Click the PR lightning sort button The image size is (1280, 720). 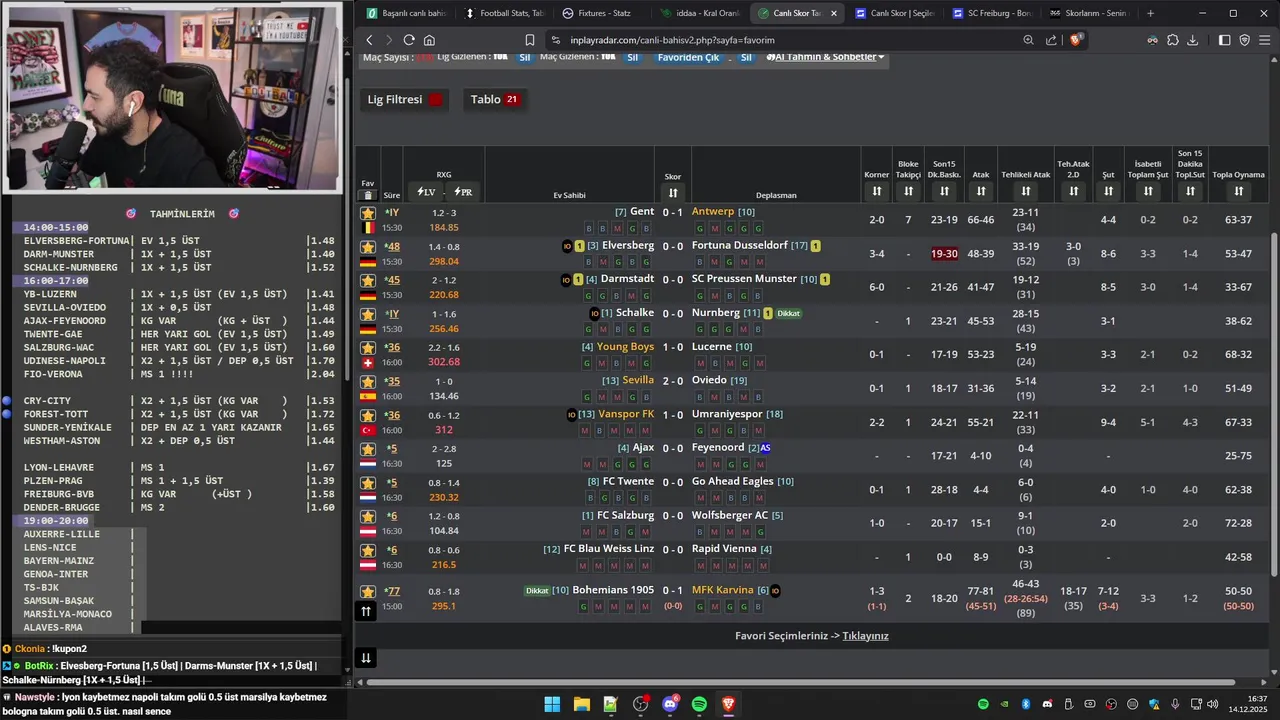click(463, 192)
